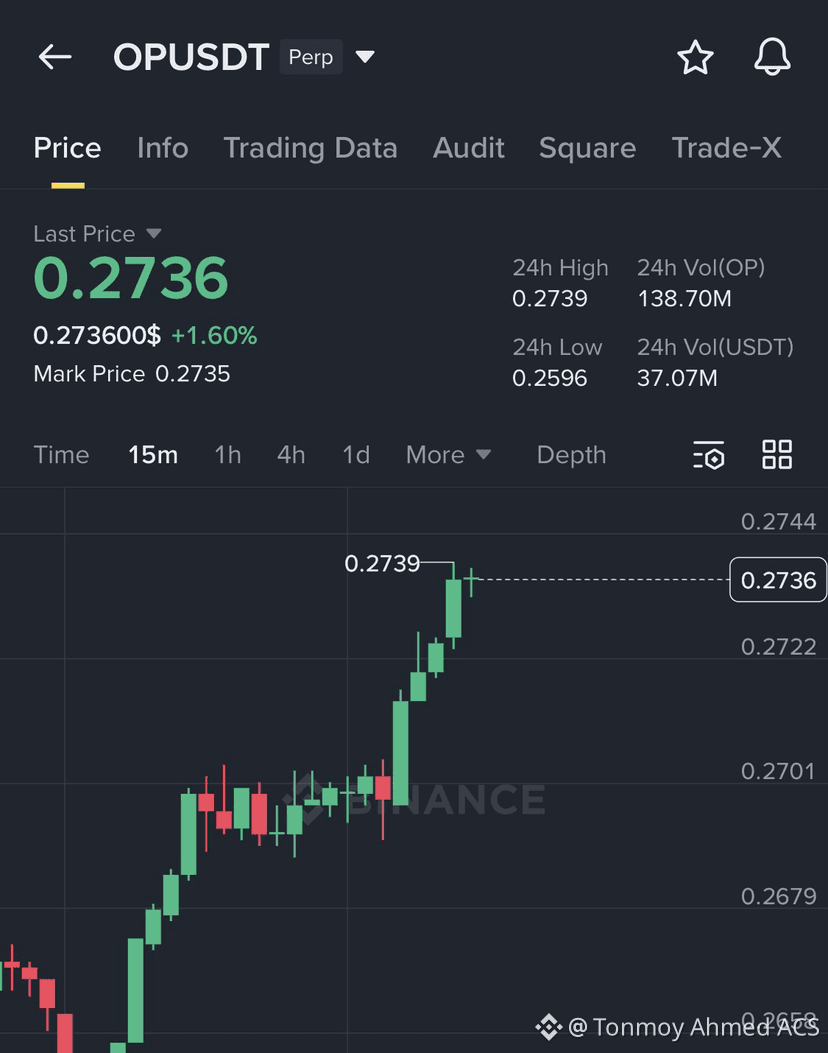Screen dimensions: 828x1053
Task: Tap the tallest green candle near 0.2701
Action: [401, 752]
